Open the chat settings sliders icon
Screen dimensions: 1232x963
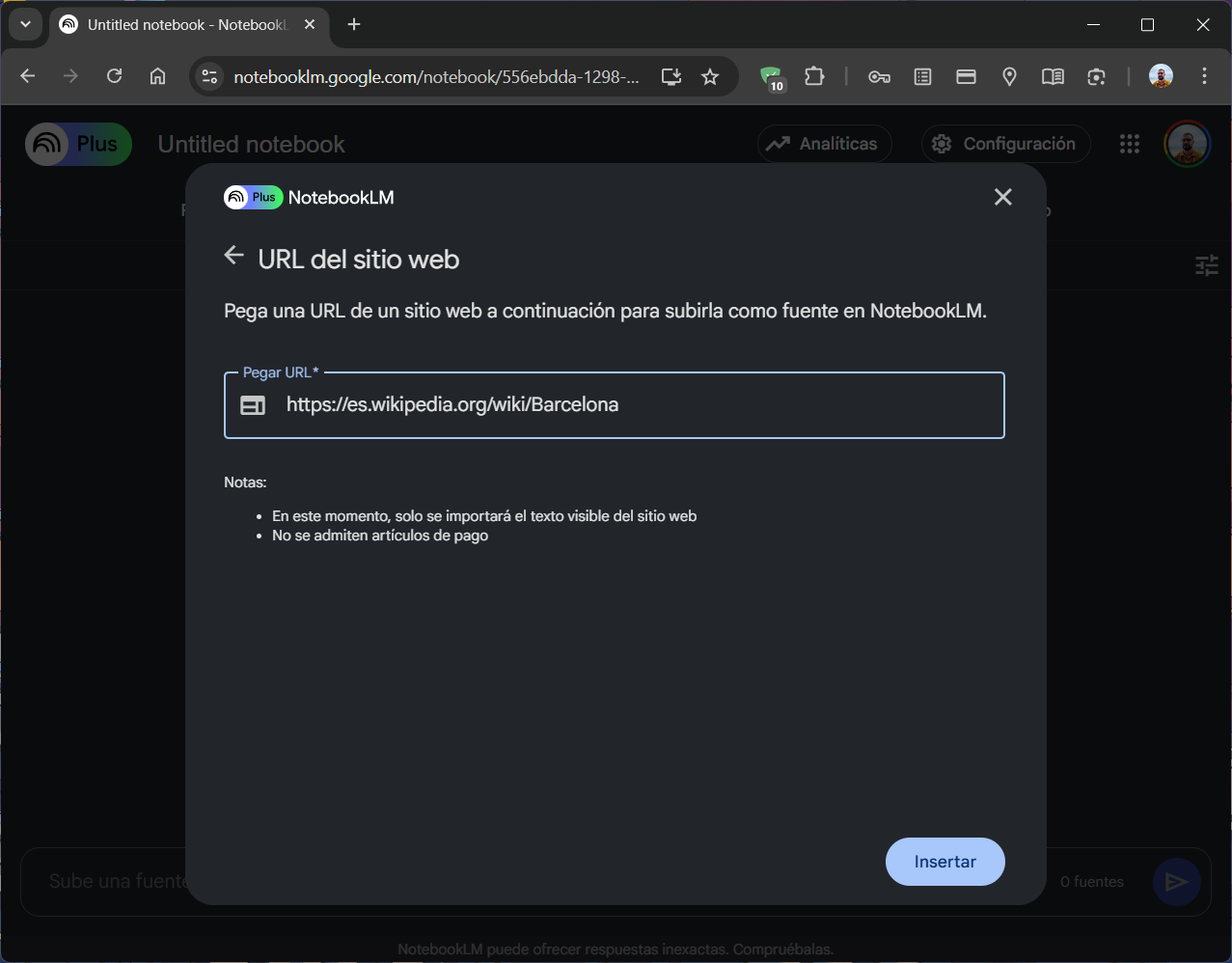click(x=1206, y=265)
